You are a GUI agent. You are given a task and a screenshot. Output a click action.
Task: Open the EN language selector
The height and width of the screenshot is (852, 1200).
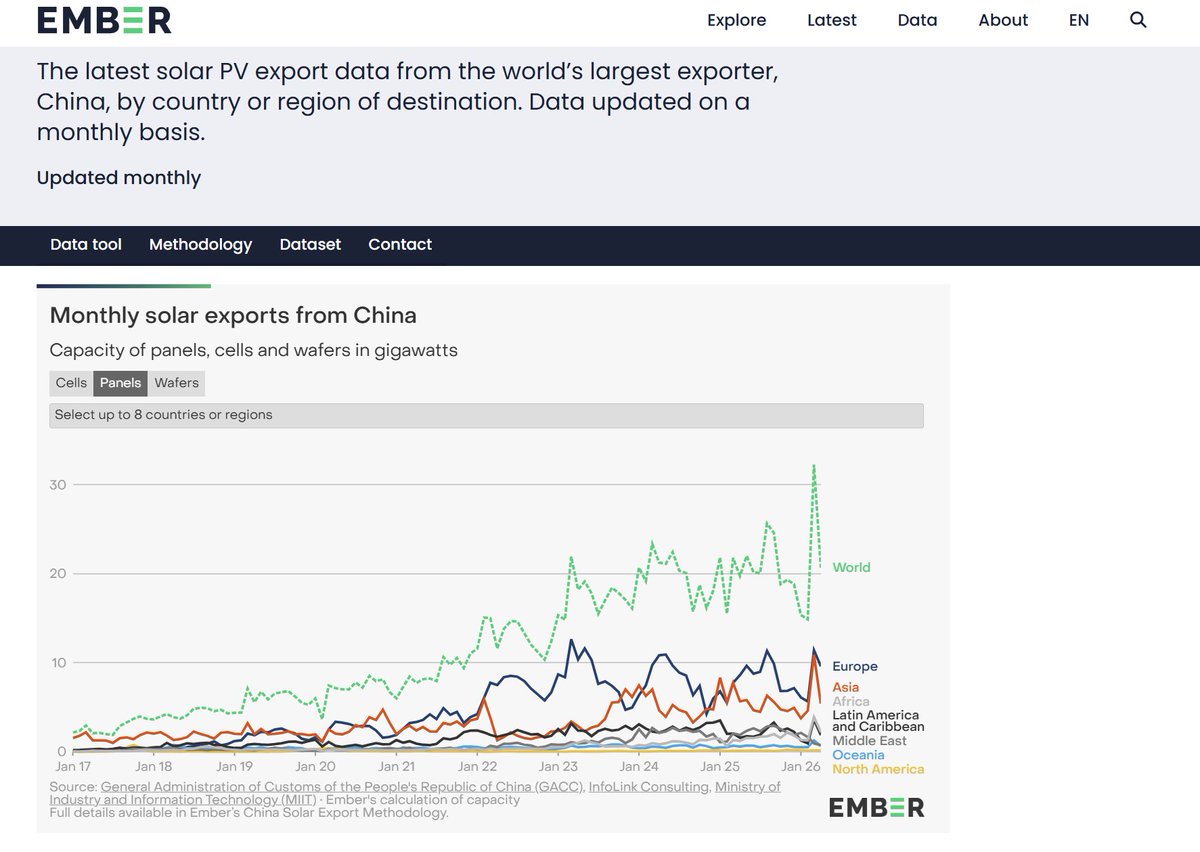tap(1078, 20)
